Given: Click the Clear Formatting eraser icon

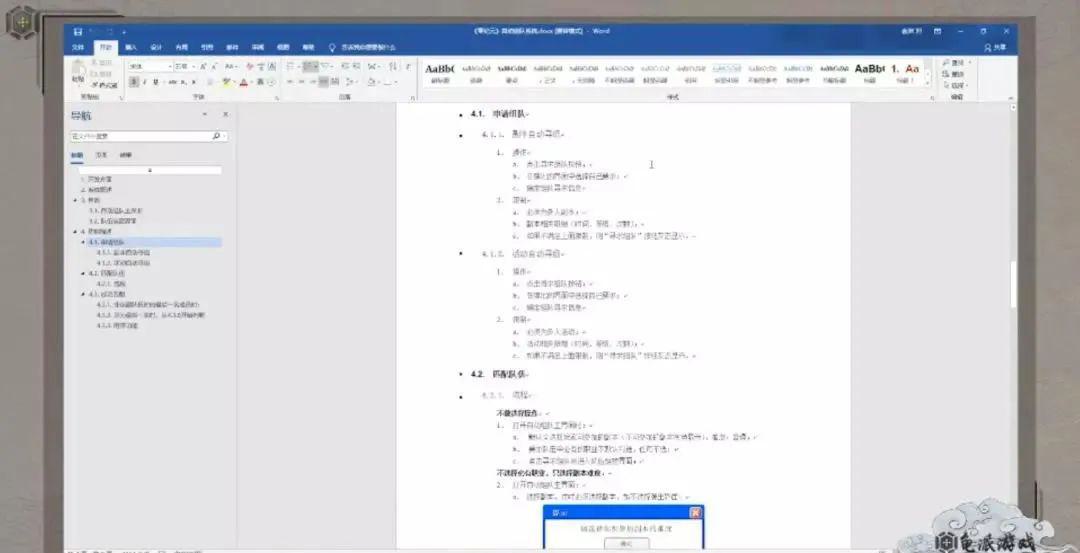Looking at the screenshot, I should [x=250, y=66].
